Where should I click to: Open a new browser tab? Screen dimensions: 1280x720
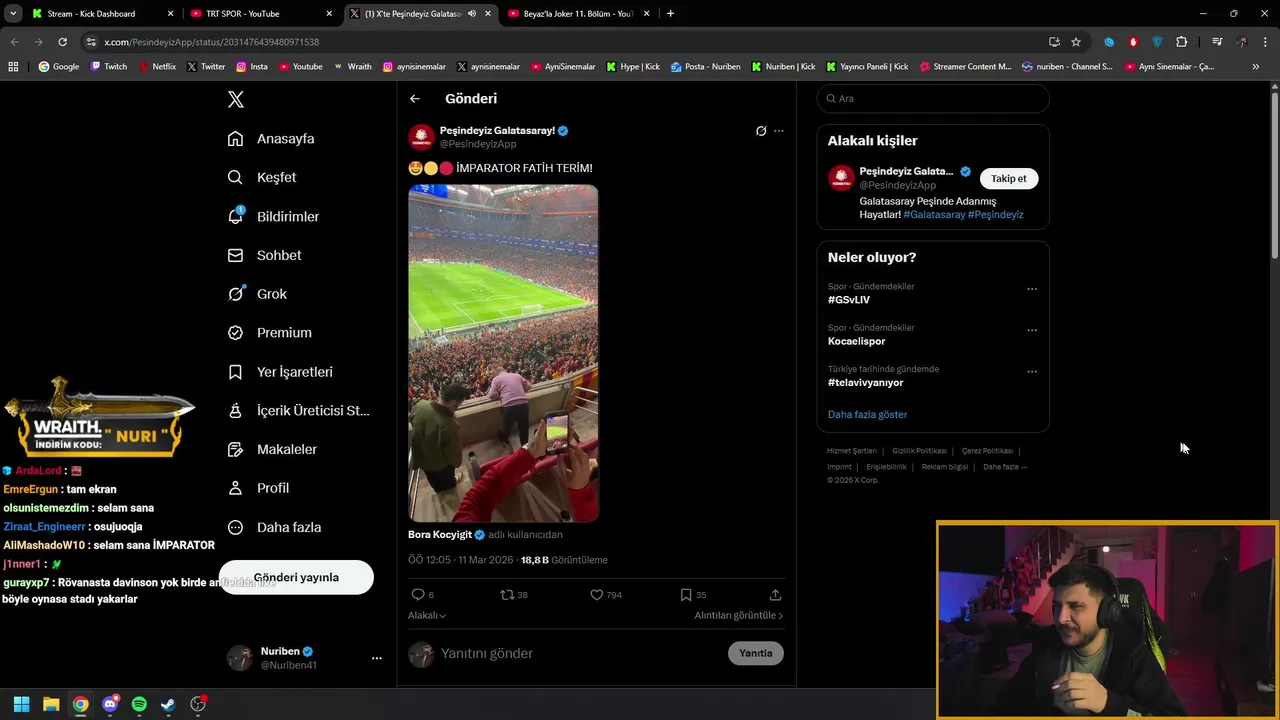(670, 14)
